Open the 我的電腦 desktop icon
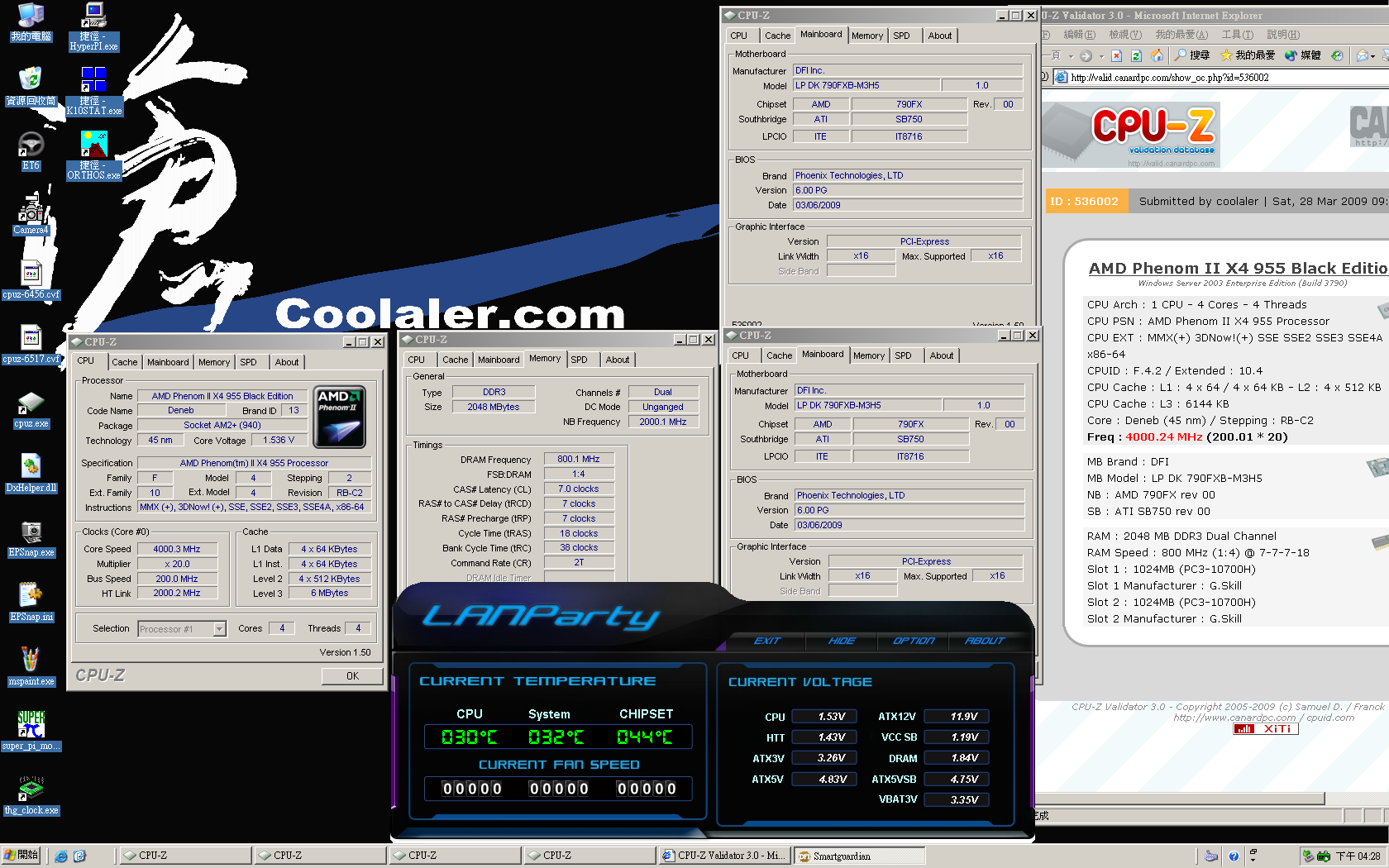1389x868 pixels. coord(31,22)
